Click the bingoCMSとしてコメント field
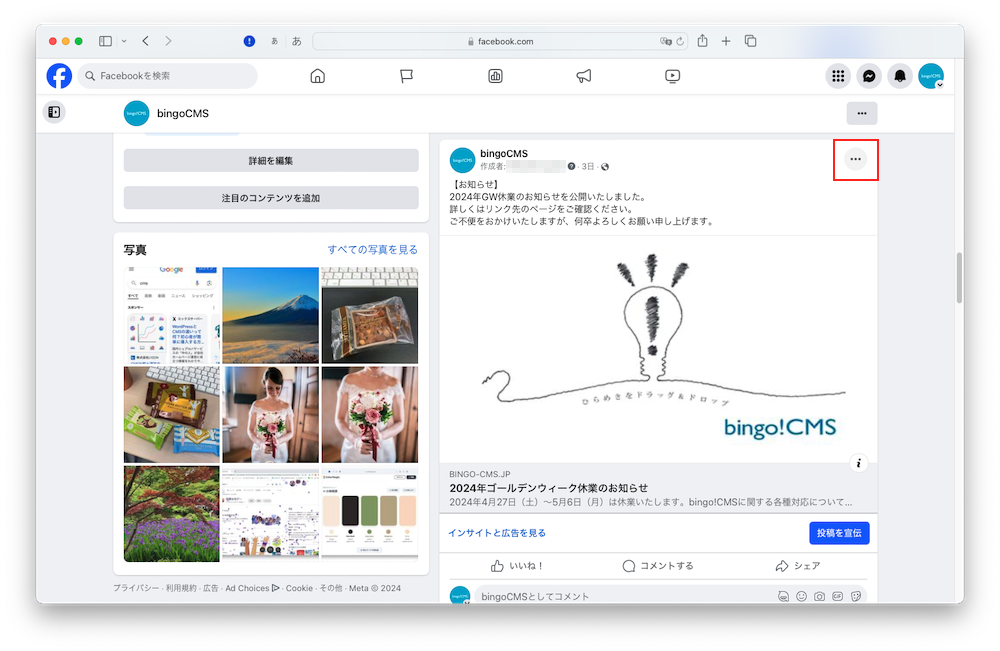 click(670, 596)
